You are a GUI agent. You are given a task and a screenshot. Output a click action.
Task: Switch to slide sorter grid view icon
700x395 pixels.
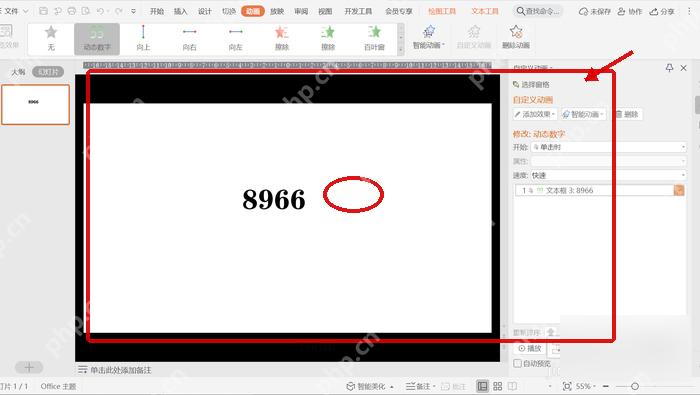tap(498, 386)
